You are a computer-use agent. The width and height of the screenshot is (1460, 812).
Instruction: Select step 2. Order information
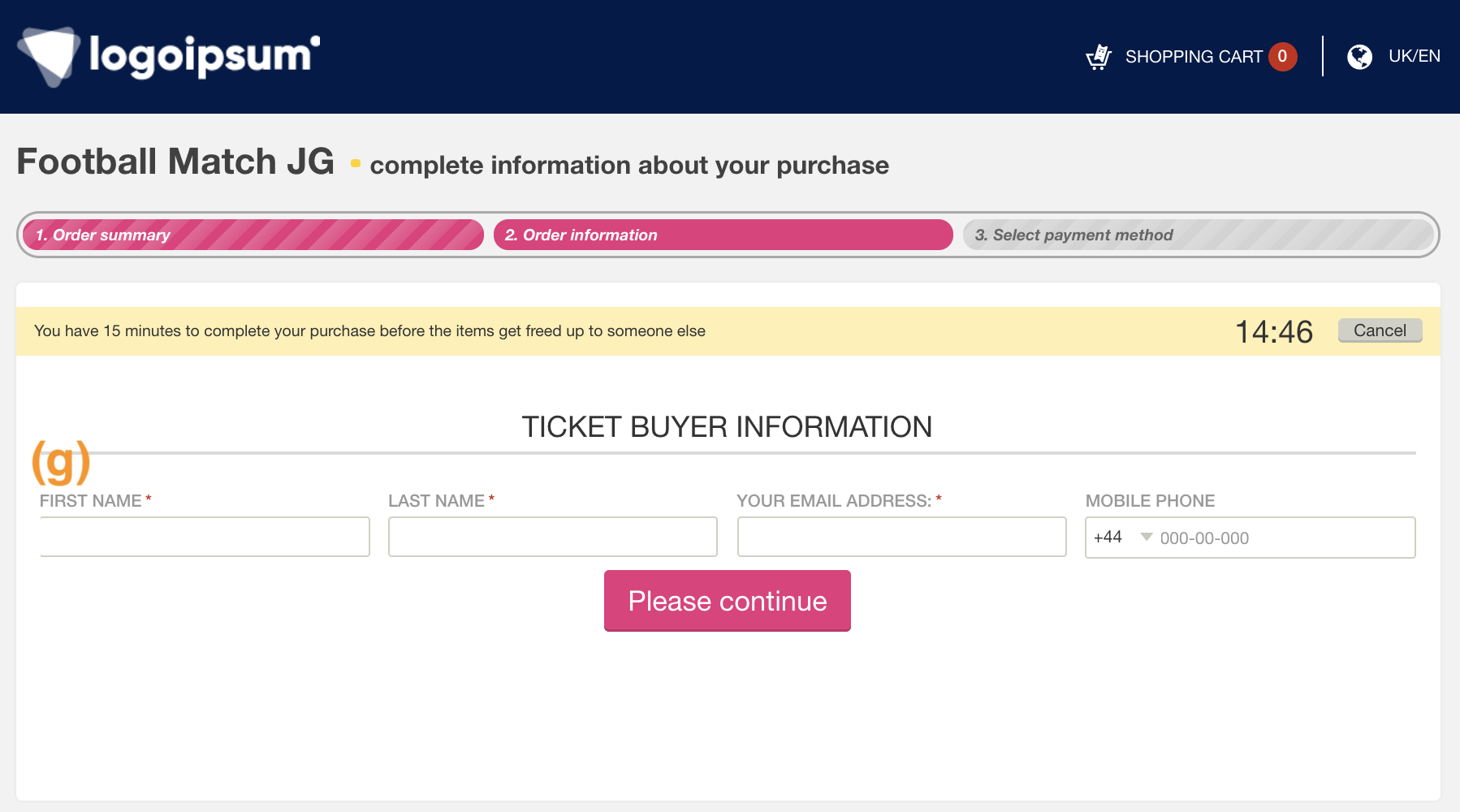[x=724, y=235]
